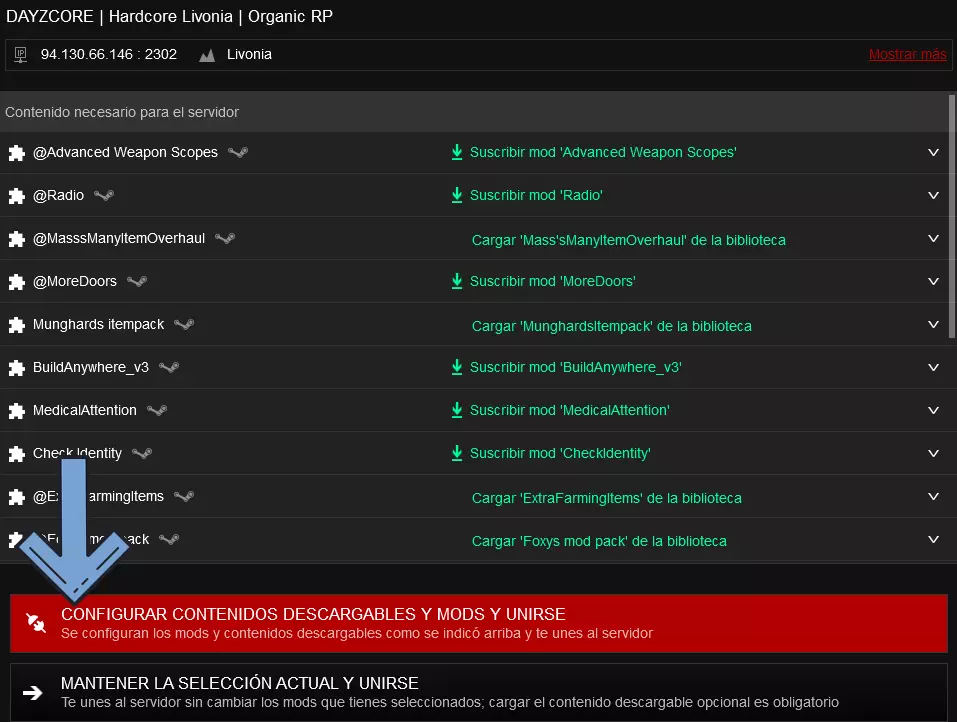The height and width of the screenshot is (722, 957).
Task: Open Steam page icon for Foxys mod pack
Action: pos(169,539)
